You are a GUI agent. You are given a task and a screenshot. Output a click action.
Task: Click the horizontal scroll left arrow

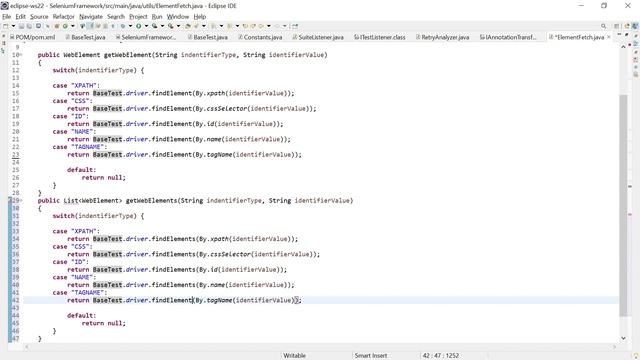point(27,347)
